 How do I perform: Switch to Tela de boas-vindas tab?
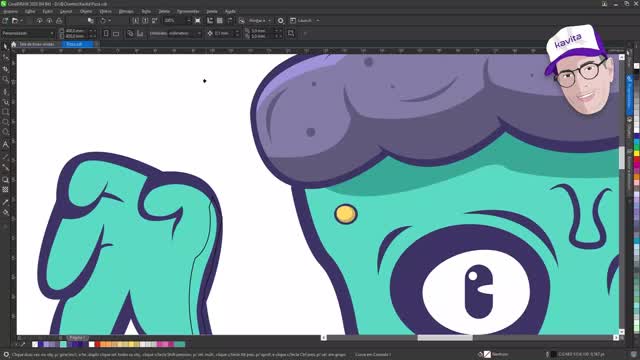point(37,44)
